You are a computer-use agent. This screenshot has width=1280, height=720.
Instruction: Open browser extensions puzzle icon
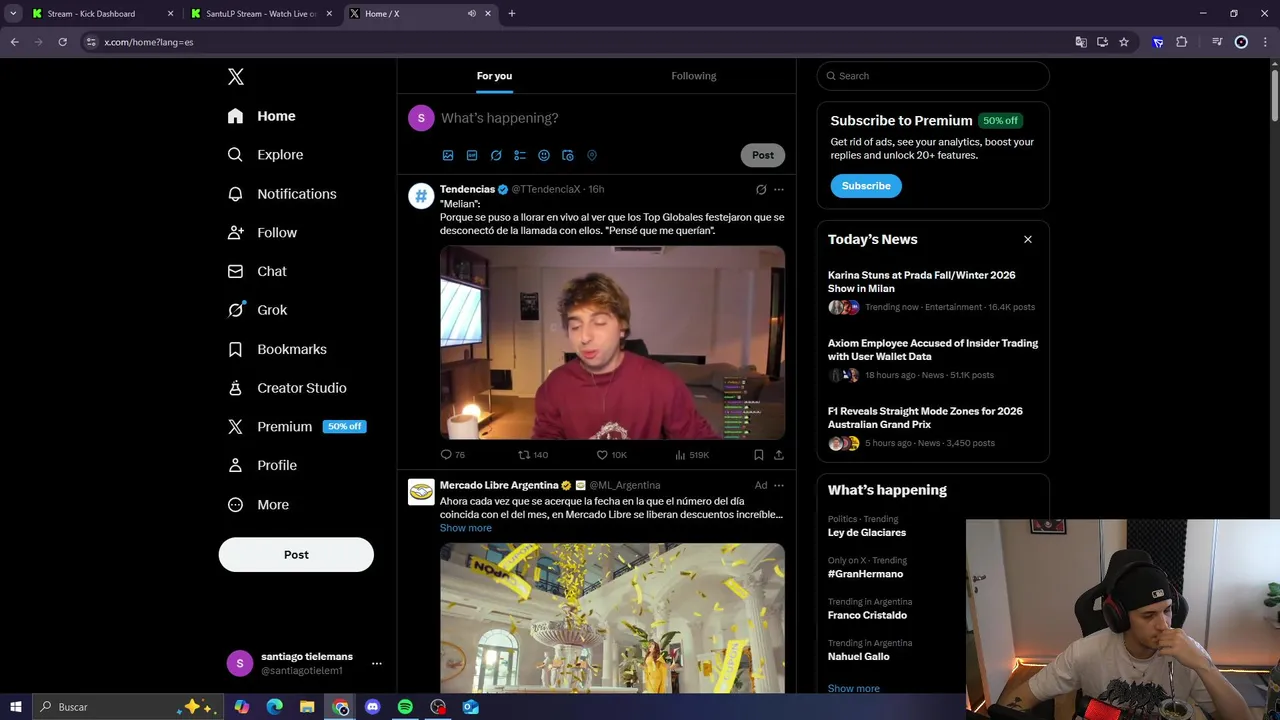pos(1182,42)
